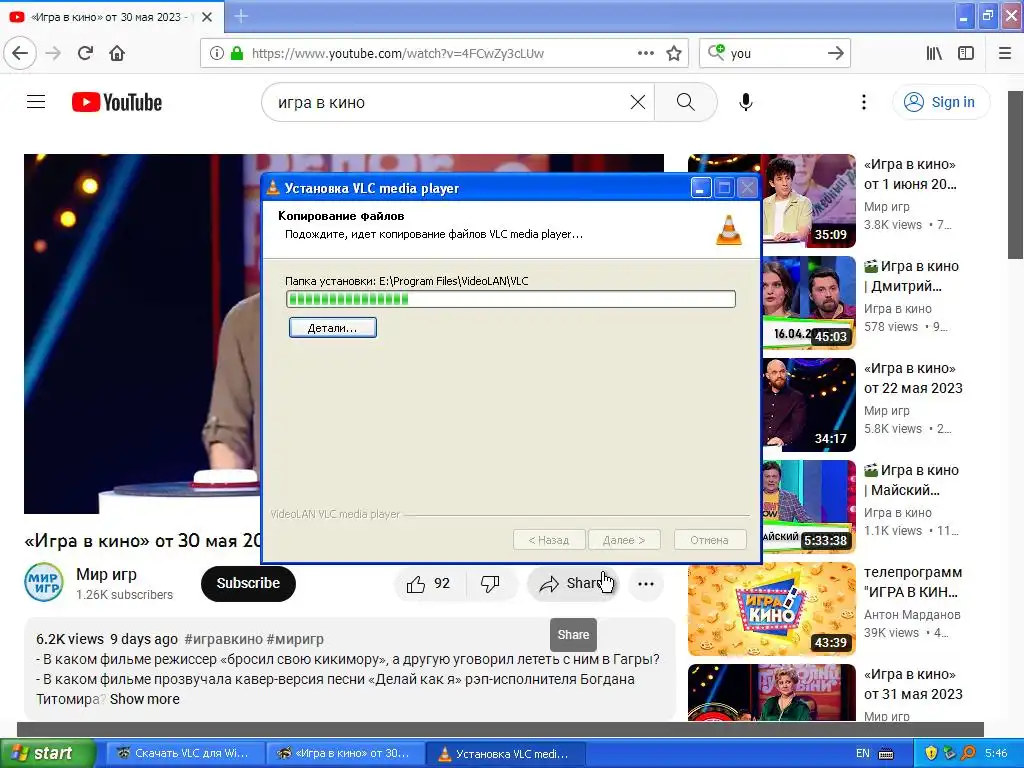Screen dimensions: 1024x768
Task: Reload the page with the refresh icon
Action: click(85, 53)
